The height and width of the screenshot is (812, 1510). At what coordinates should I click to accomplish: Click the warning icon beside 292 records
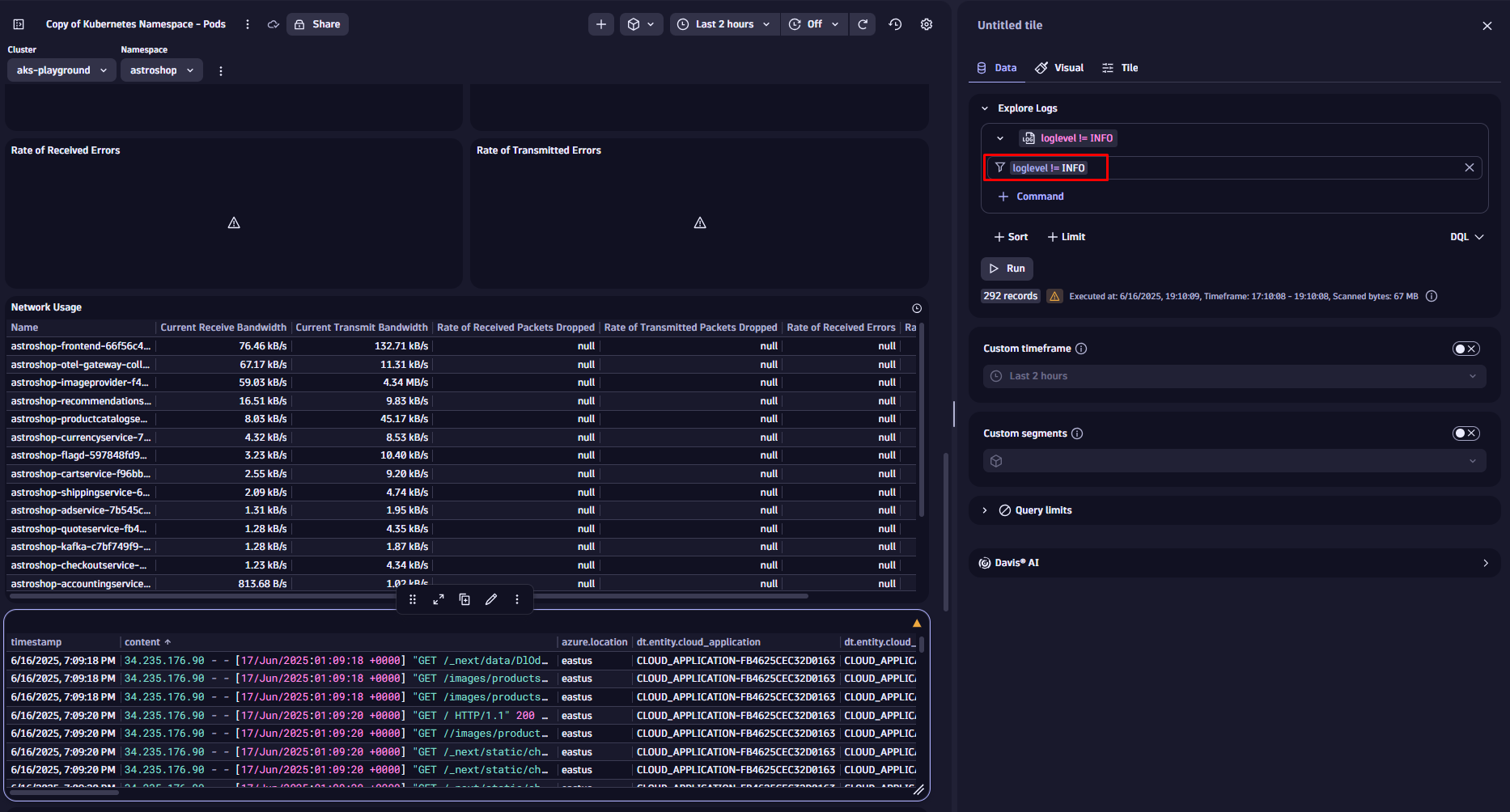[x=1054, y=296]
